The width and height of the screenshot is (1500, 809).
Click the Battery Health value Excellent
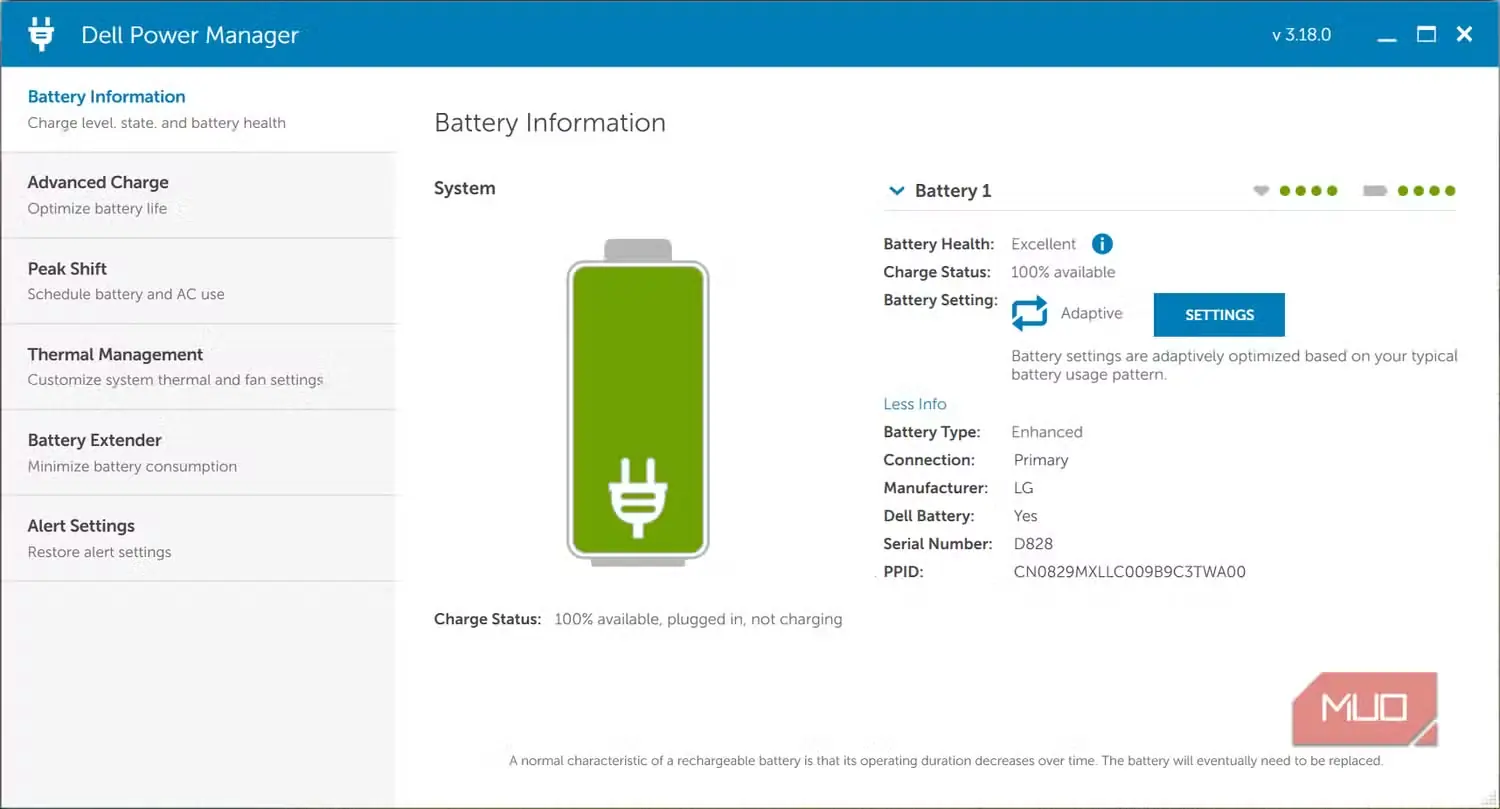(x=1044, y=244)
